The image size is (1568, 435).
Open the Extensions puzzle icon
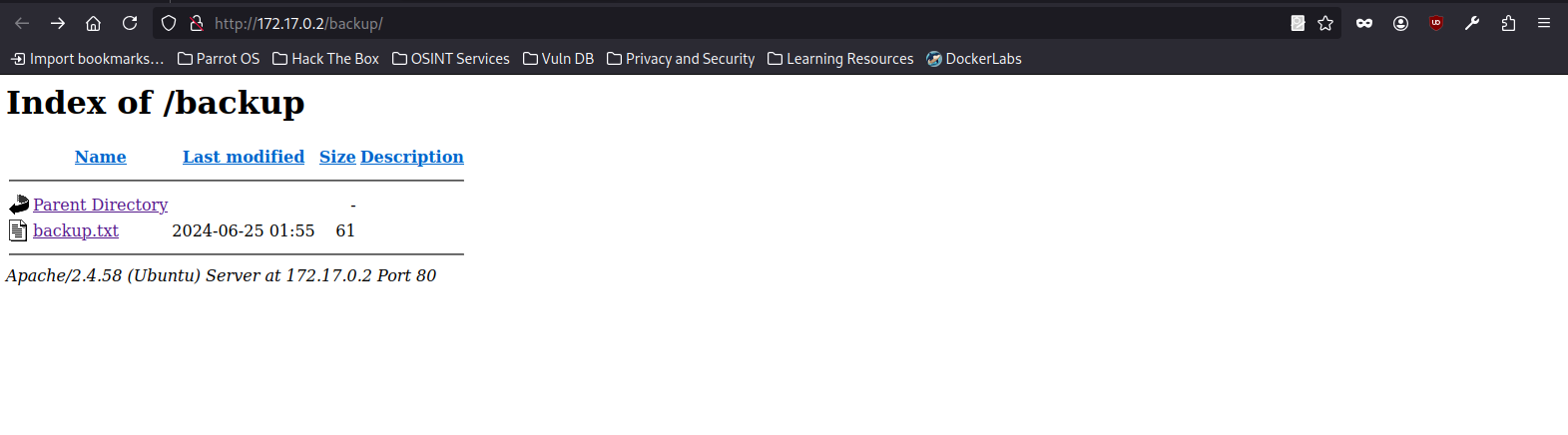point(1508,23)
